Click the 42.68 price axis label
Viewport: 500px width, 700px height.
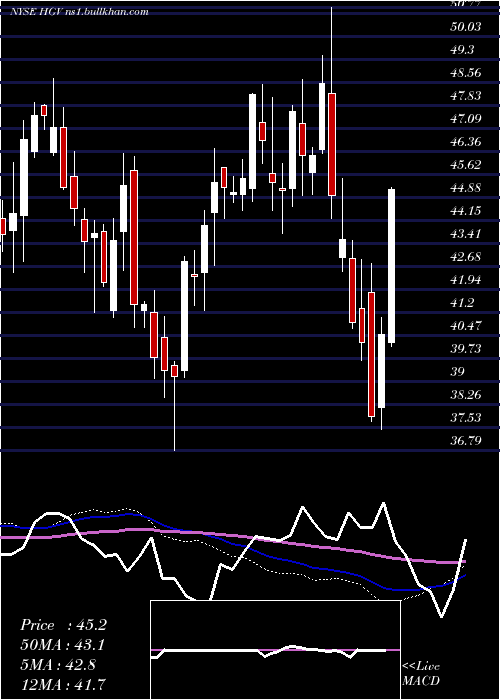(465, 257)
